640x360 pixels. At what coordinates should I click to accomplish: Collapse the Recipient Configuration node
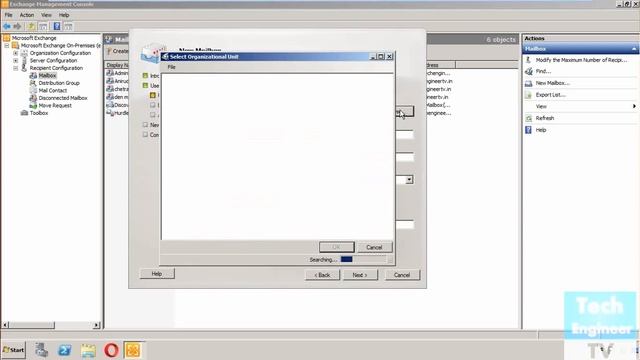click(x=16, y=68)
